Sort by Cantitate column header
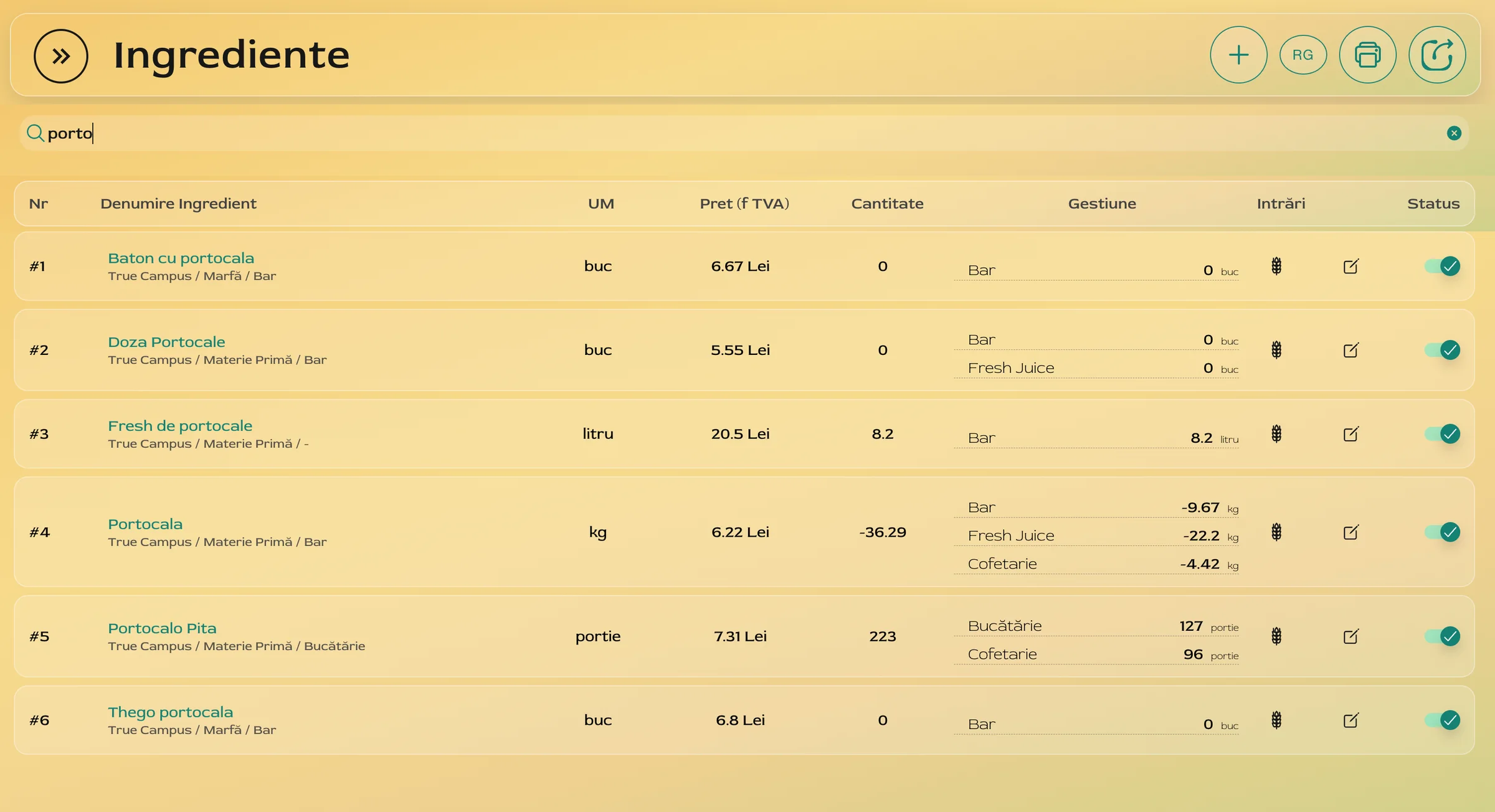The image size is (1495, 812). [887, 204]
